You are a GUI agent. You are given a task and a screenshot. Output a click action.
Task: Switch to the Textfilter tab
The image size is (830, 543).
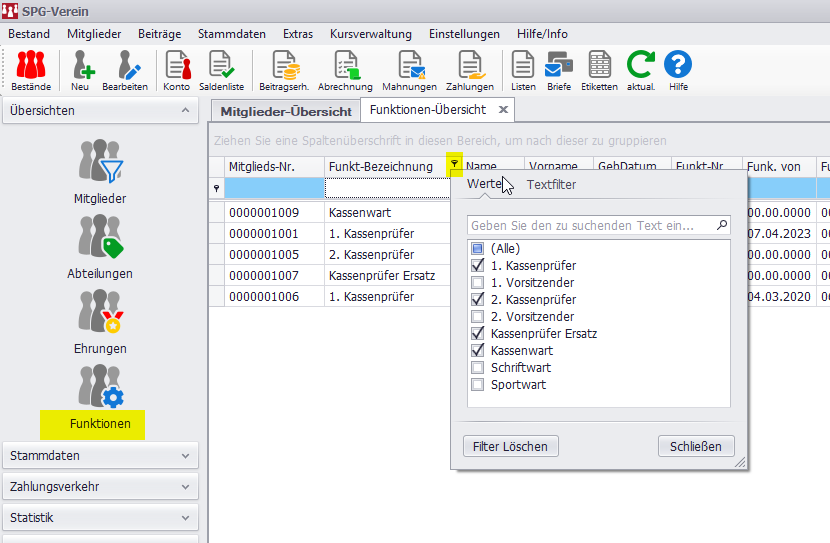(551, 185)
